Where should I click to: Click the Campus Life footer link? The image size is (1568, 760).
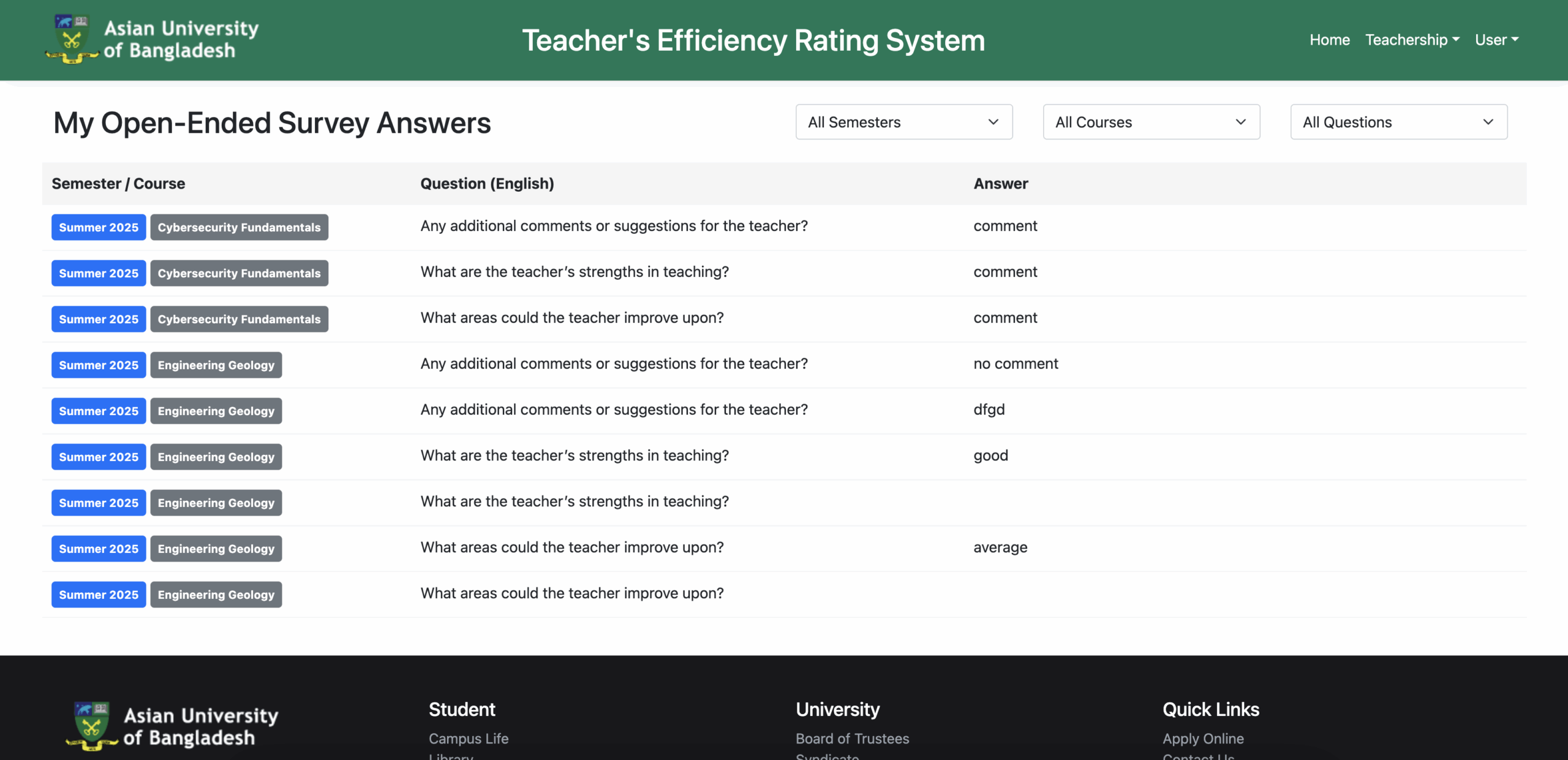click(469, 739)
